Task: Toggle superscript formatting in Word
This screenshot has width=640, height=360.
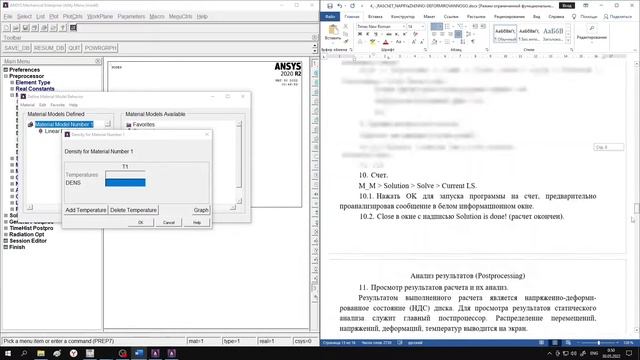Action: [405, 34]
